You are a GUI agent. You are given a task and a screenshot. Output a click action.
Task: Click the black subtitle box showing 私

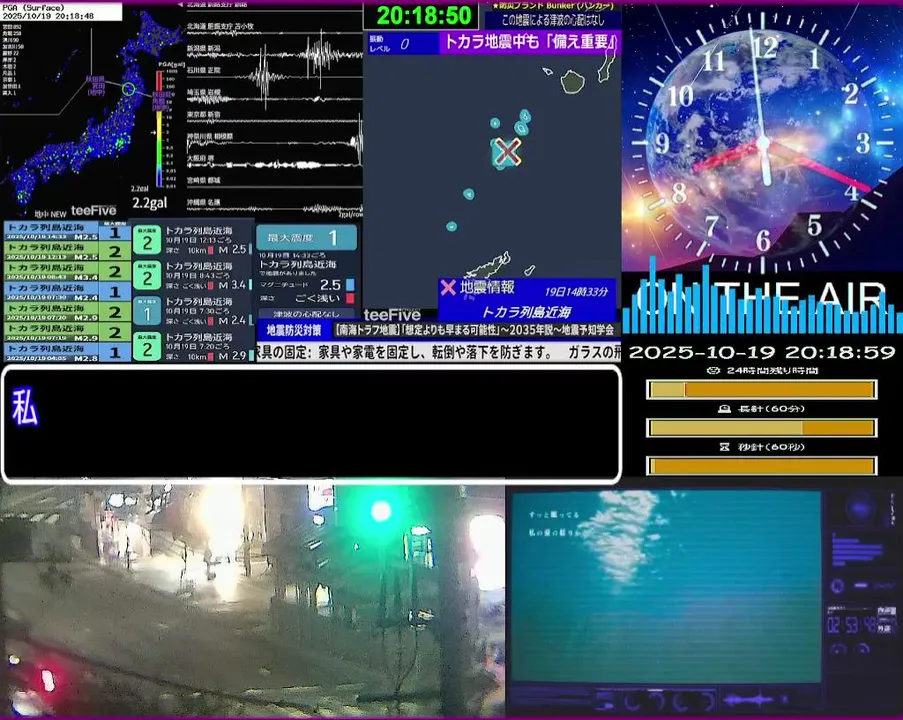[312, 424]
